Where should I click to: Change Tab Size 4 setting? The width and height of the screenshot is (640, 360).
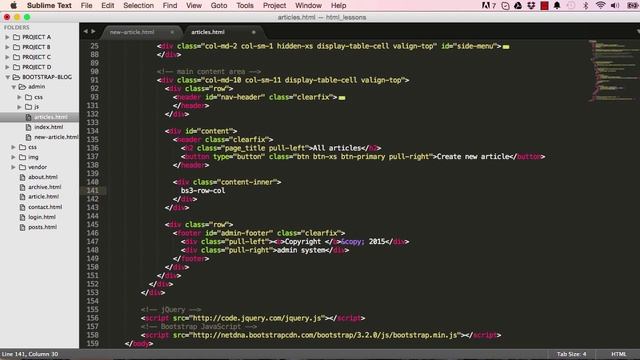(x=571, y=354)
